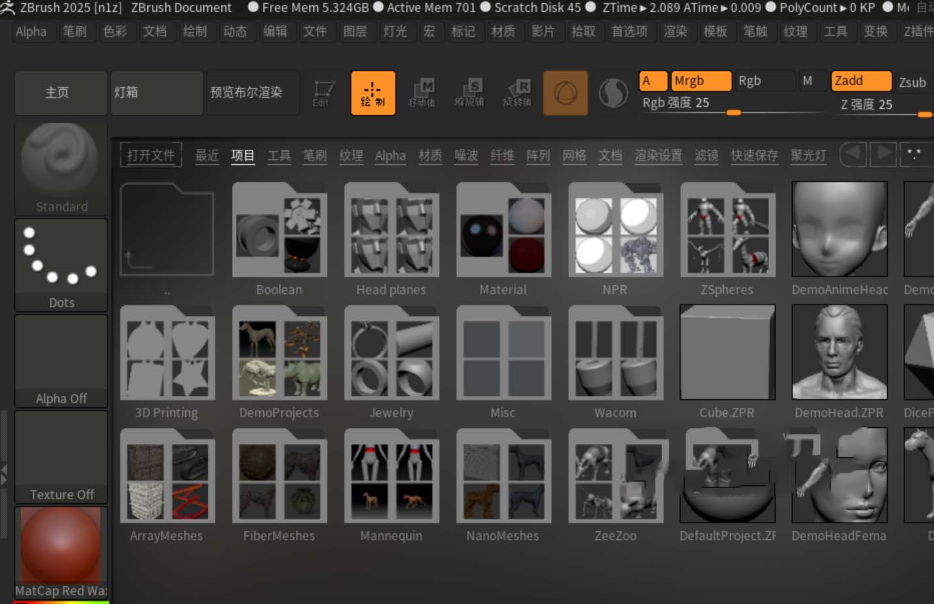Open the Jewelry folder
Screen dimensions: 934x604
[x=391, y=362]
